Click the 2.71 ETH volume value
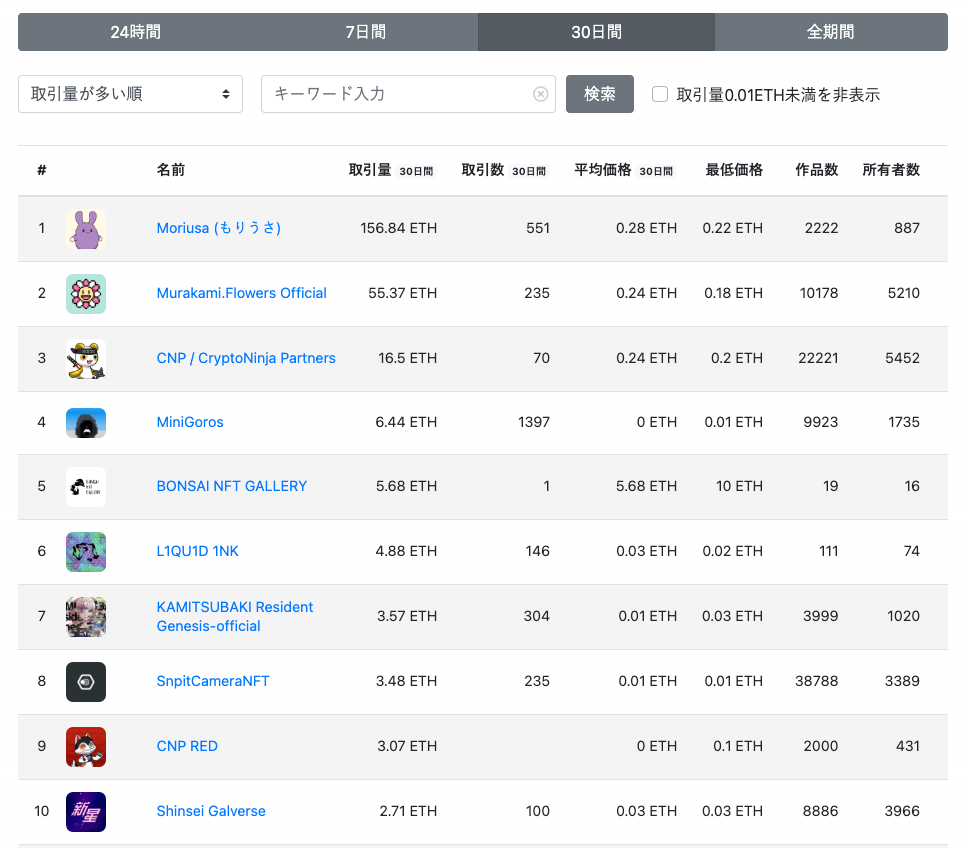Viewport: 969px width, 848px height. click(x=408, y=811)
